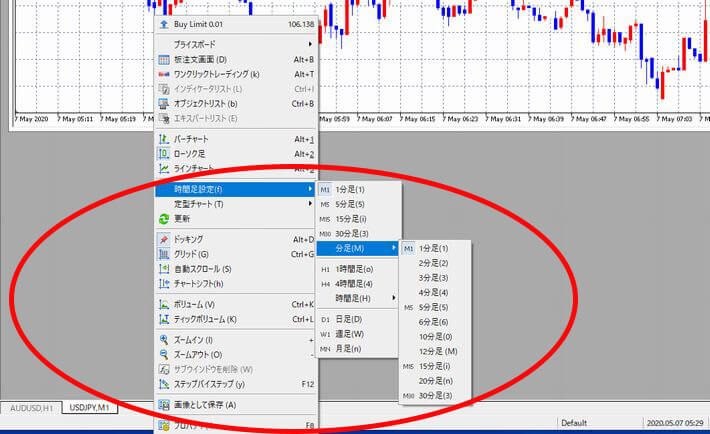
Task: Click the グリッド grid icon
Action: pos(164,254)
